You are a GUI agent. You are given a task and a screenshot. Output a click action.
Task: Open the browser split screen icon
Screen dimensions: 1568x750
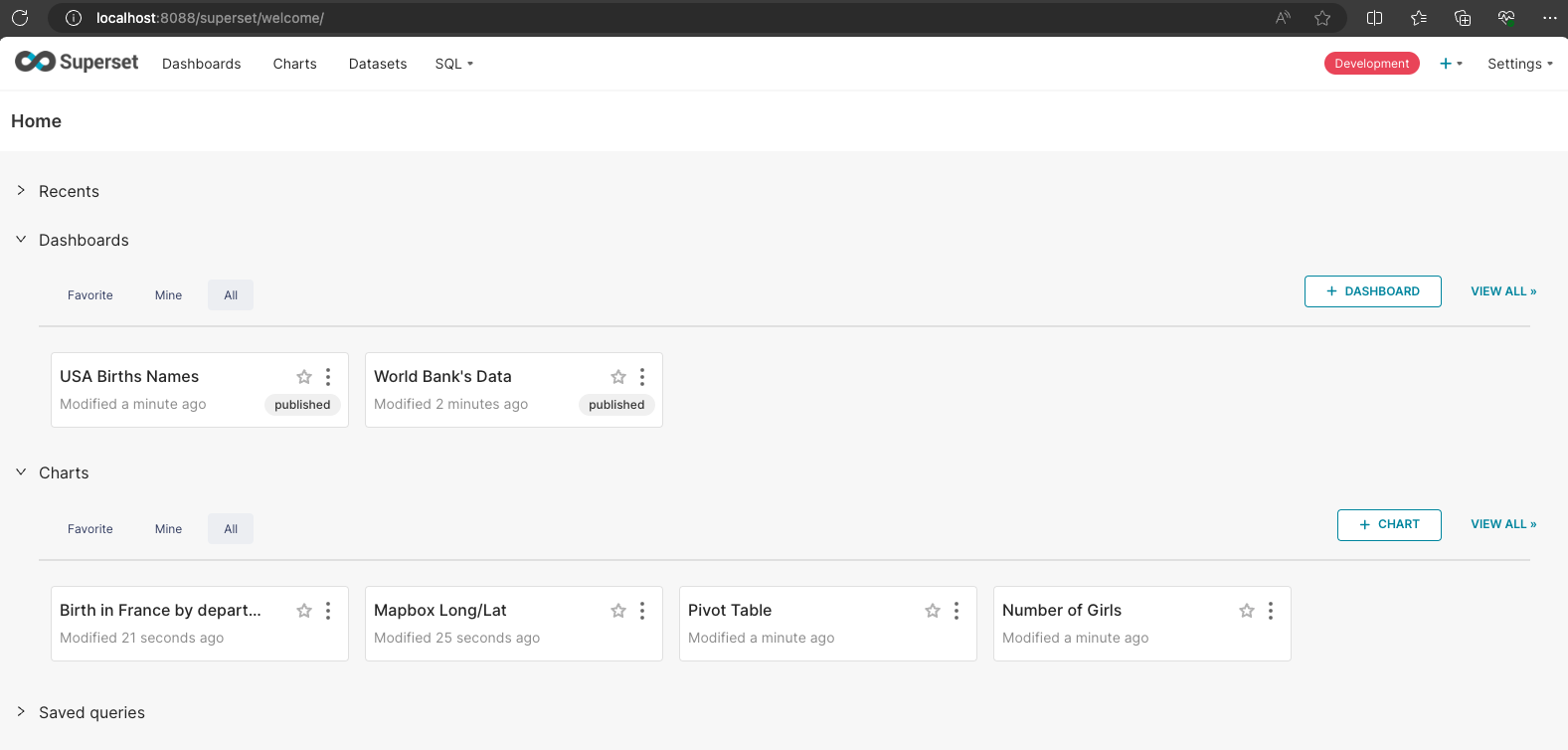point(1375,18)
